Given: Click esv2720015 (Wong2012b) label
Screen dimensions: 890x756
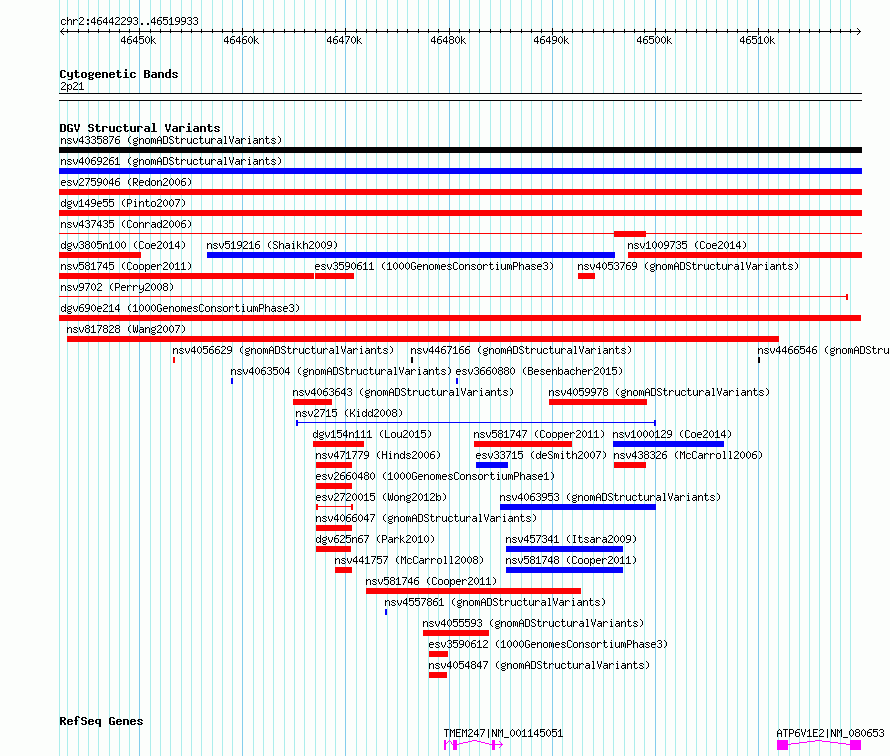Looking at the screenshot, I should 381,497.
